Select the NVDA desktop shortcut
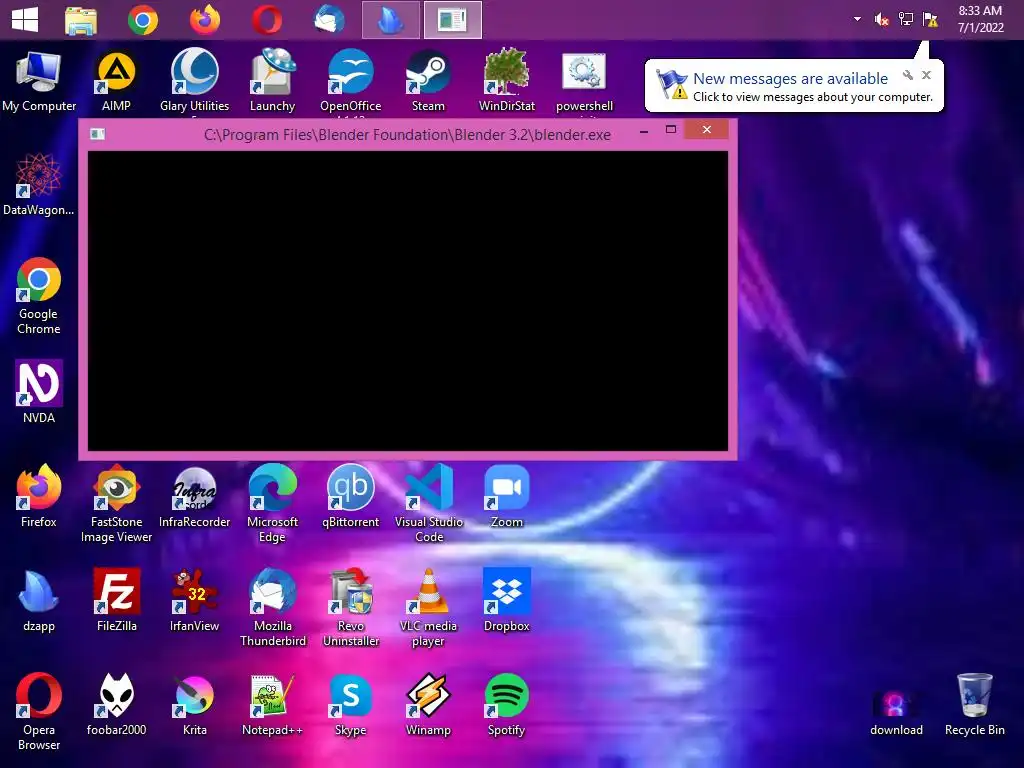The width and height of the screenshot is (1024, 768). pyautogui.click(x=39, y=391)
